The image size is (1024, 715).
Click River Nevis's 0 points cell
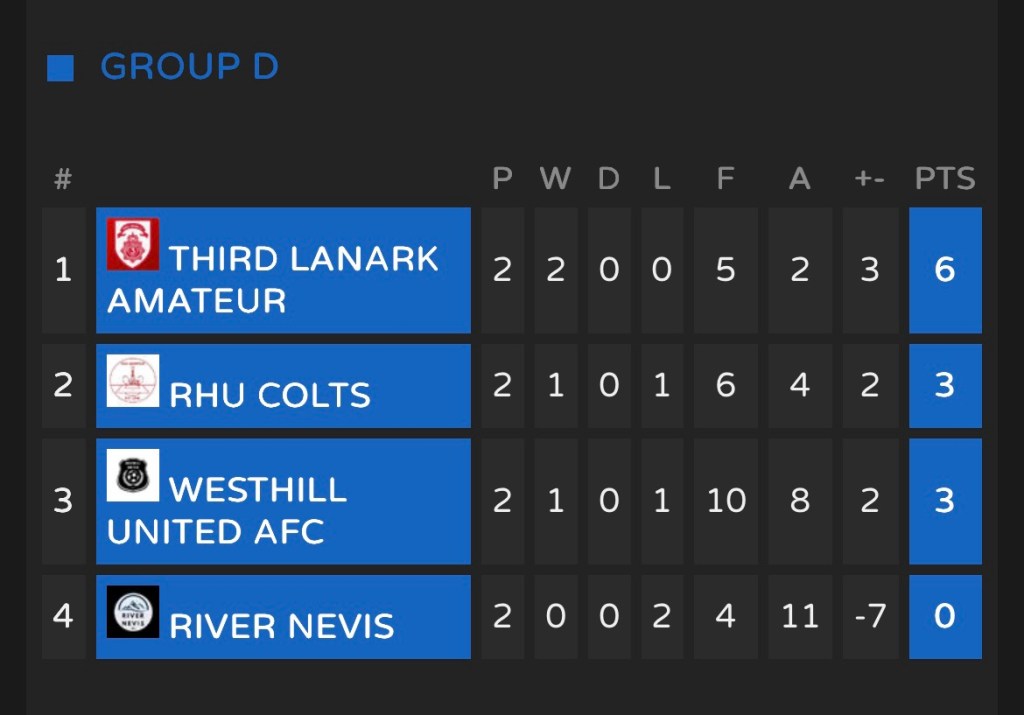coord(945,616)
